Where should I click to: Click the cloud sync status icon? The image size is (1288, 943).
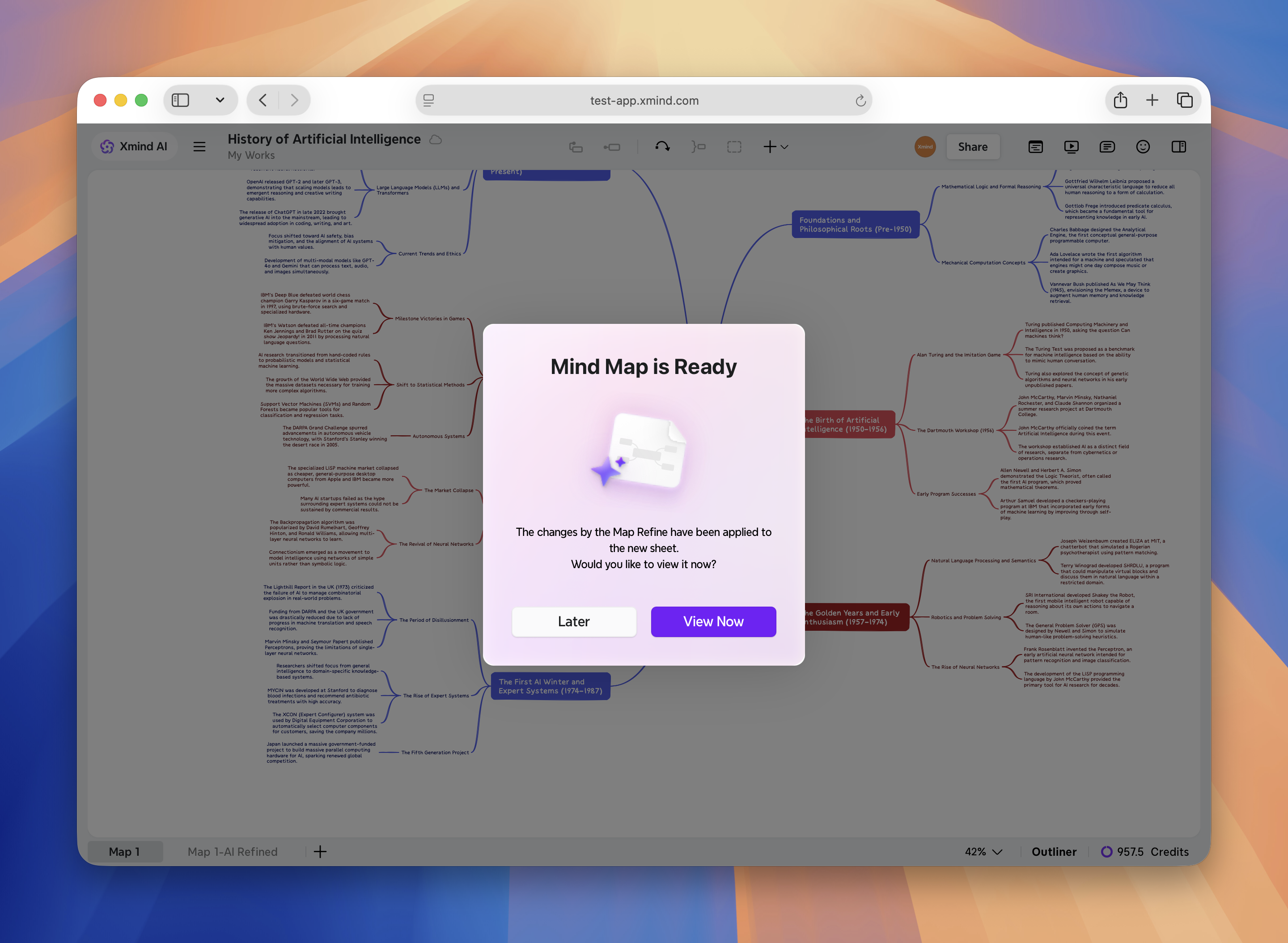[x=436, y=139]
